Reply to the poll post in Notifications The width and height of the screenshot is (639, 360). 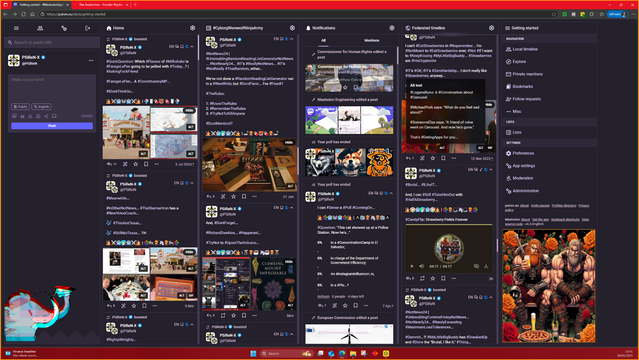322,305
